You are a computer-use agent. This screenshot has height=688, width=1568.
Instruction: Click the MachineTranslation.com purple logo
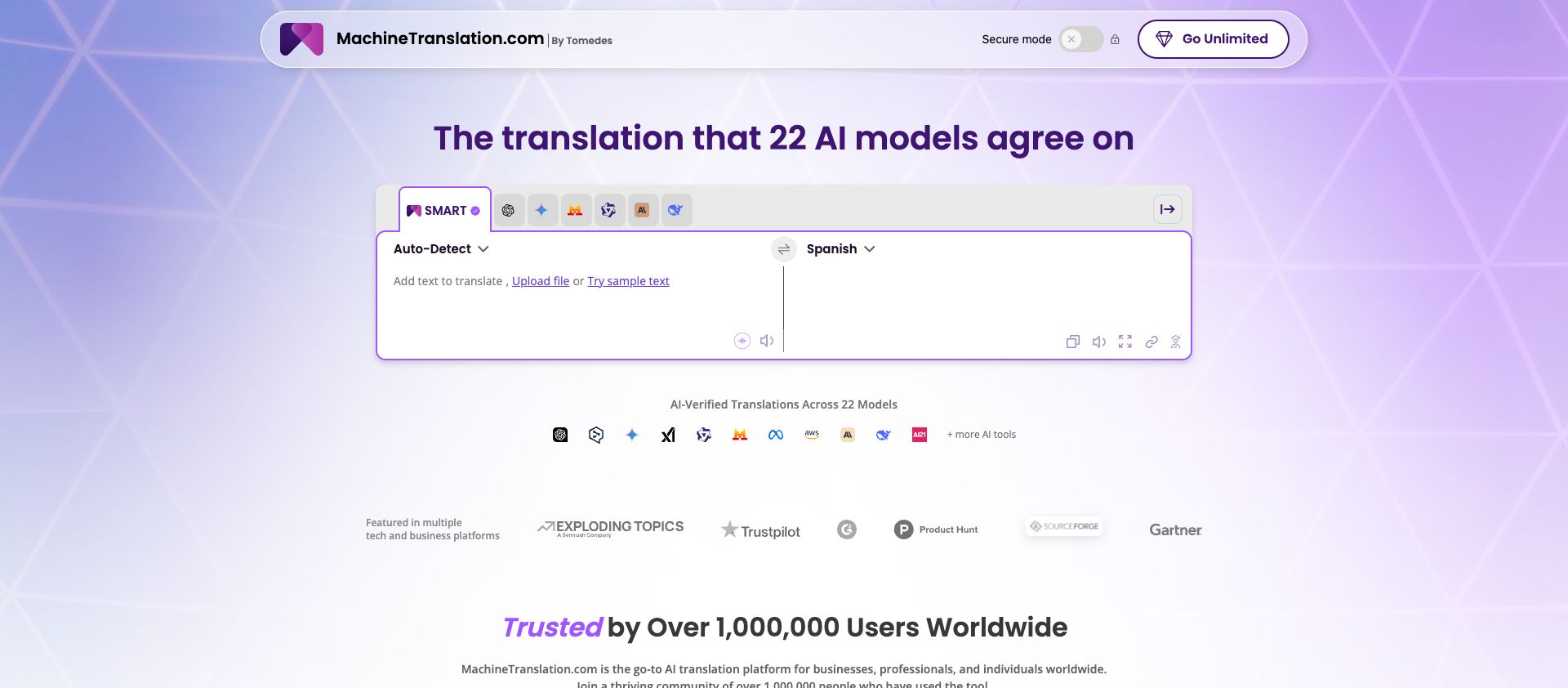301,39
